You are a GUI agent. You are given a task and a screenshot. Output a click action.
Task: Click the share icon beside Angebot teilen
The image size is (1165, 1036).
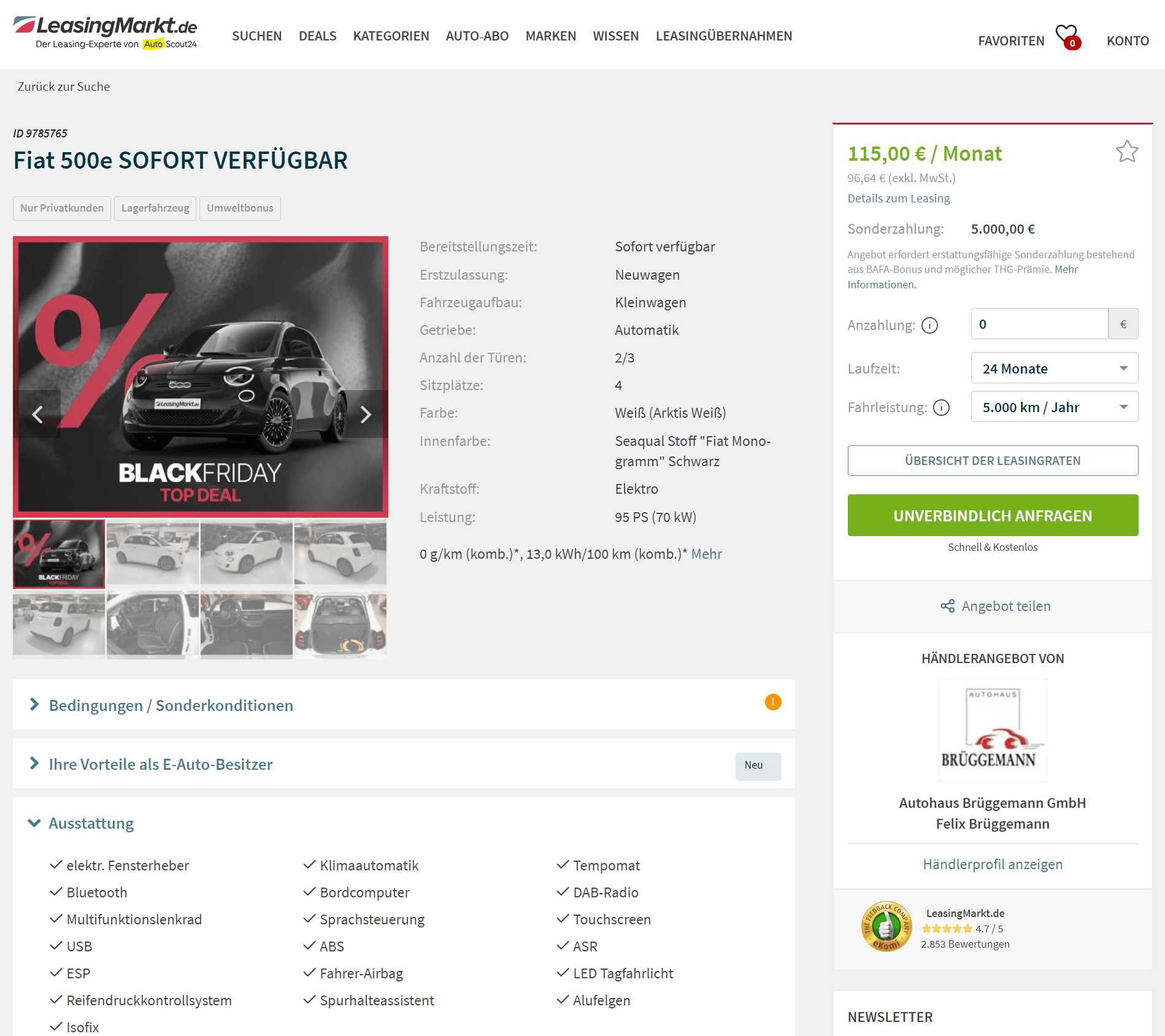(948, 606)
